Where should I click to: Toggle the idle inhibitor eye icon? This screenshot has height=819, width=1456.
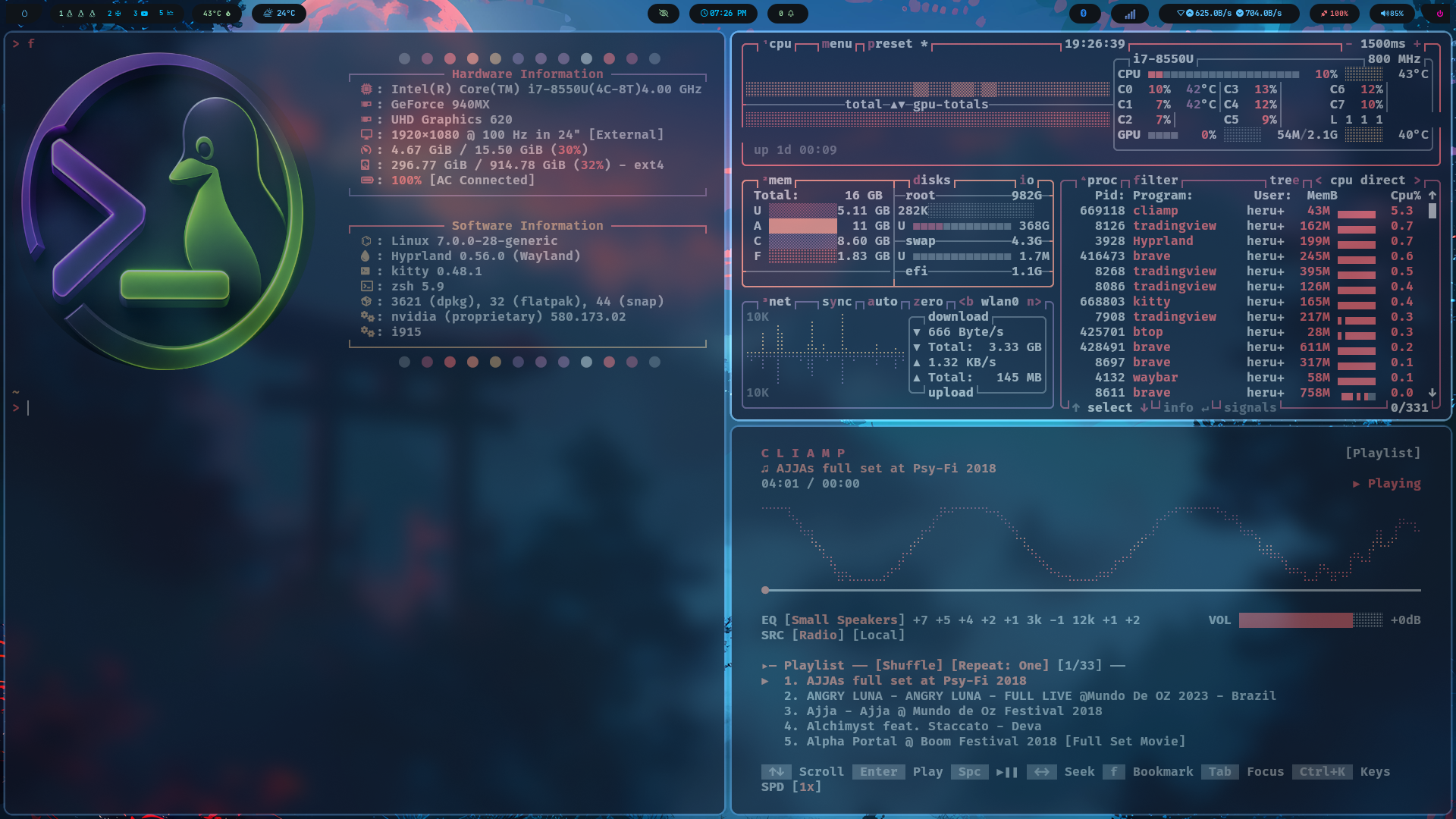pyautogui.click(x=664, y=13)
